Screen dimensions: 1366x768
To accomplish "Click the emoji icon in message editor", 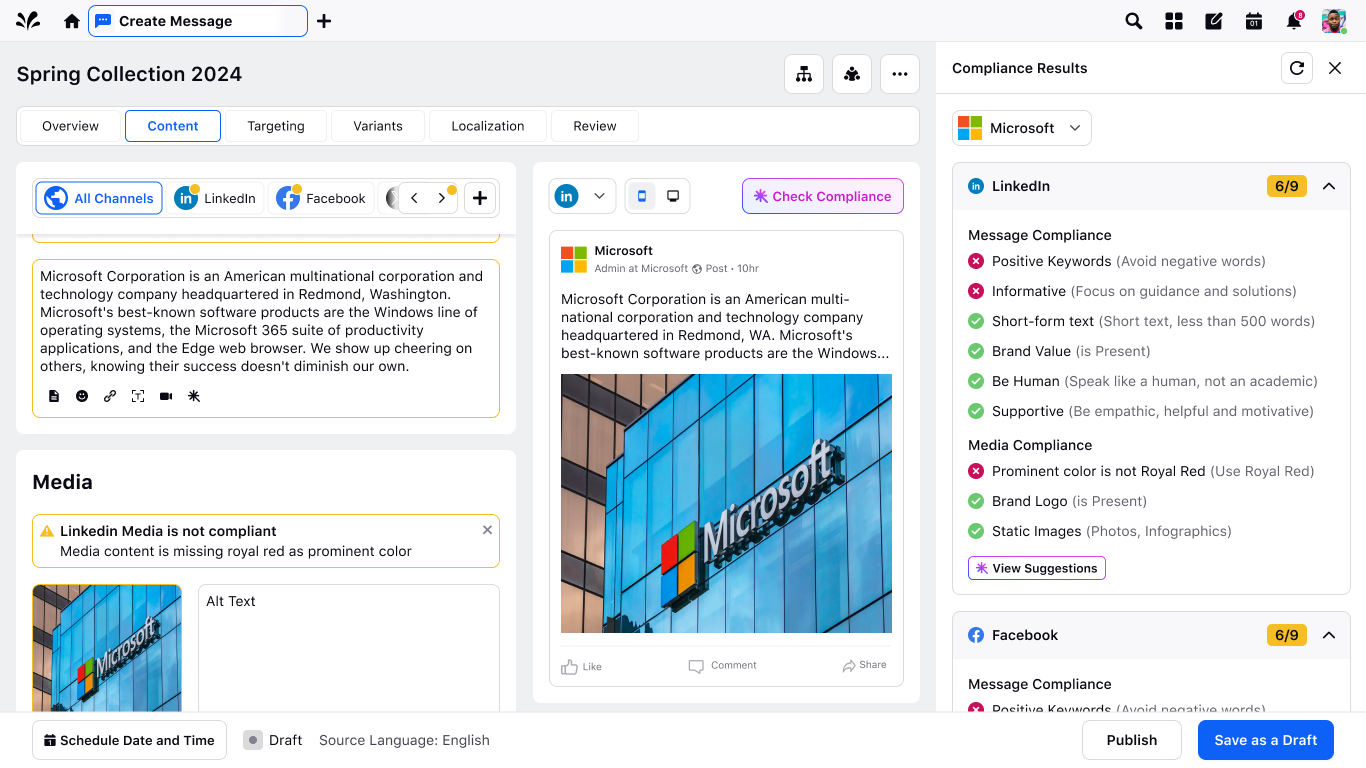I will coord(82,396).
